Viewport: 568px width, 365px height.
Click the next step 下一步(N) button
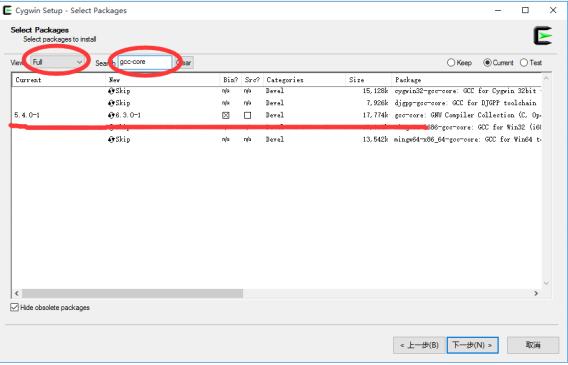[x=472, y=345]
